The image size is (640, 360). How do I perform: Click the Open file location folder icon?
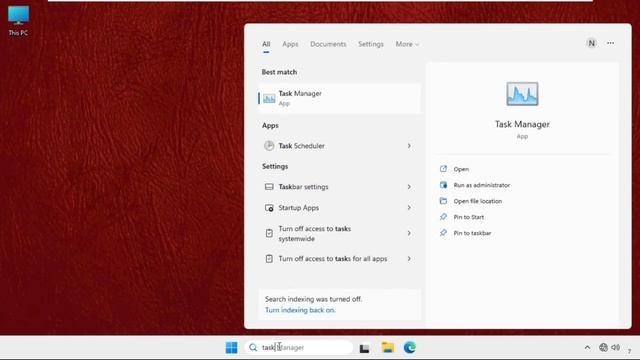click(443, 201)
